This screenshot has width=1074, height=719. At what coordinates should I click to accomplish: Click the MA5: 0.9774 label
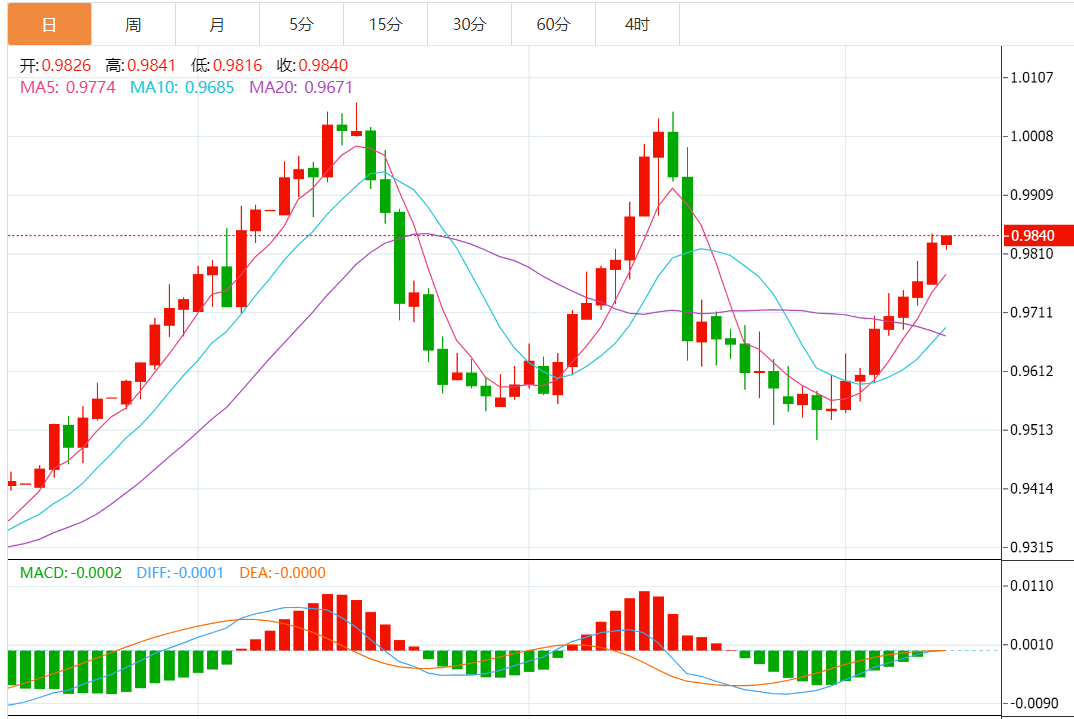(x=68, y=88)
